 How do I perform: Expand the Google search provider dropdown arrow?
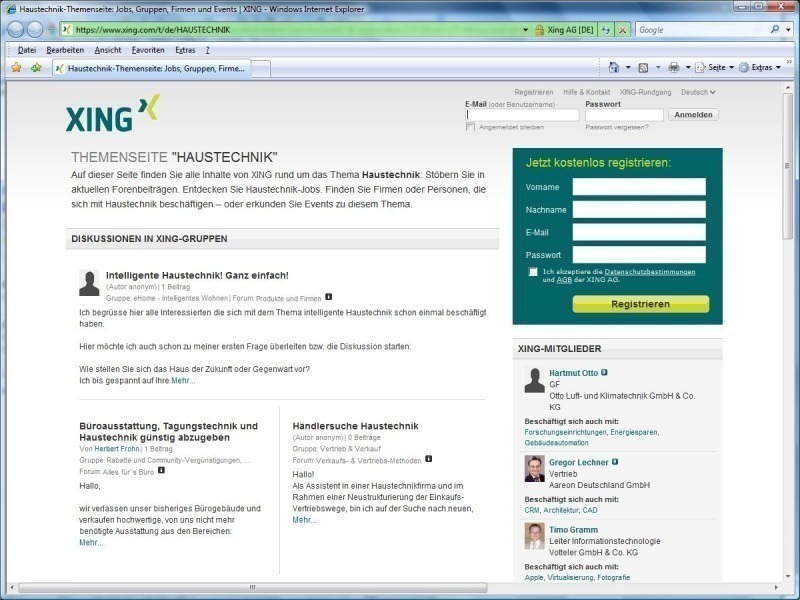[x=788, y=30]
